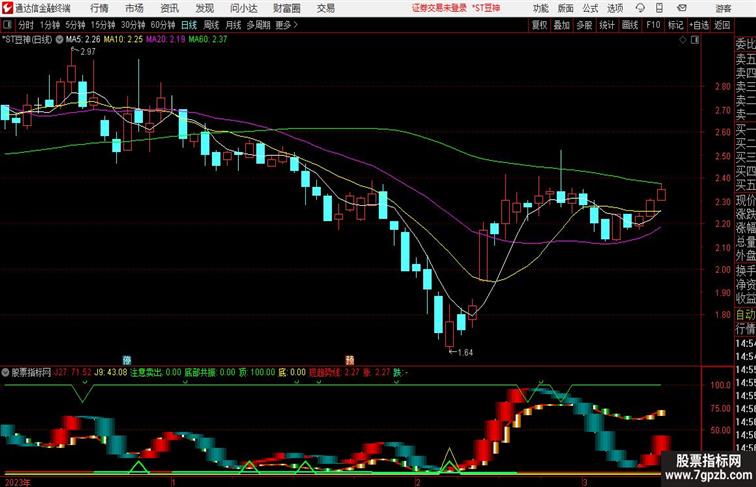Click the 2.80 price axis label
Image resolution: width=756 pixels, height=487 pixels.
point(723,87)
